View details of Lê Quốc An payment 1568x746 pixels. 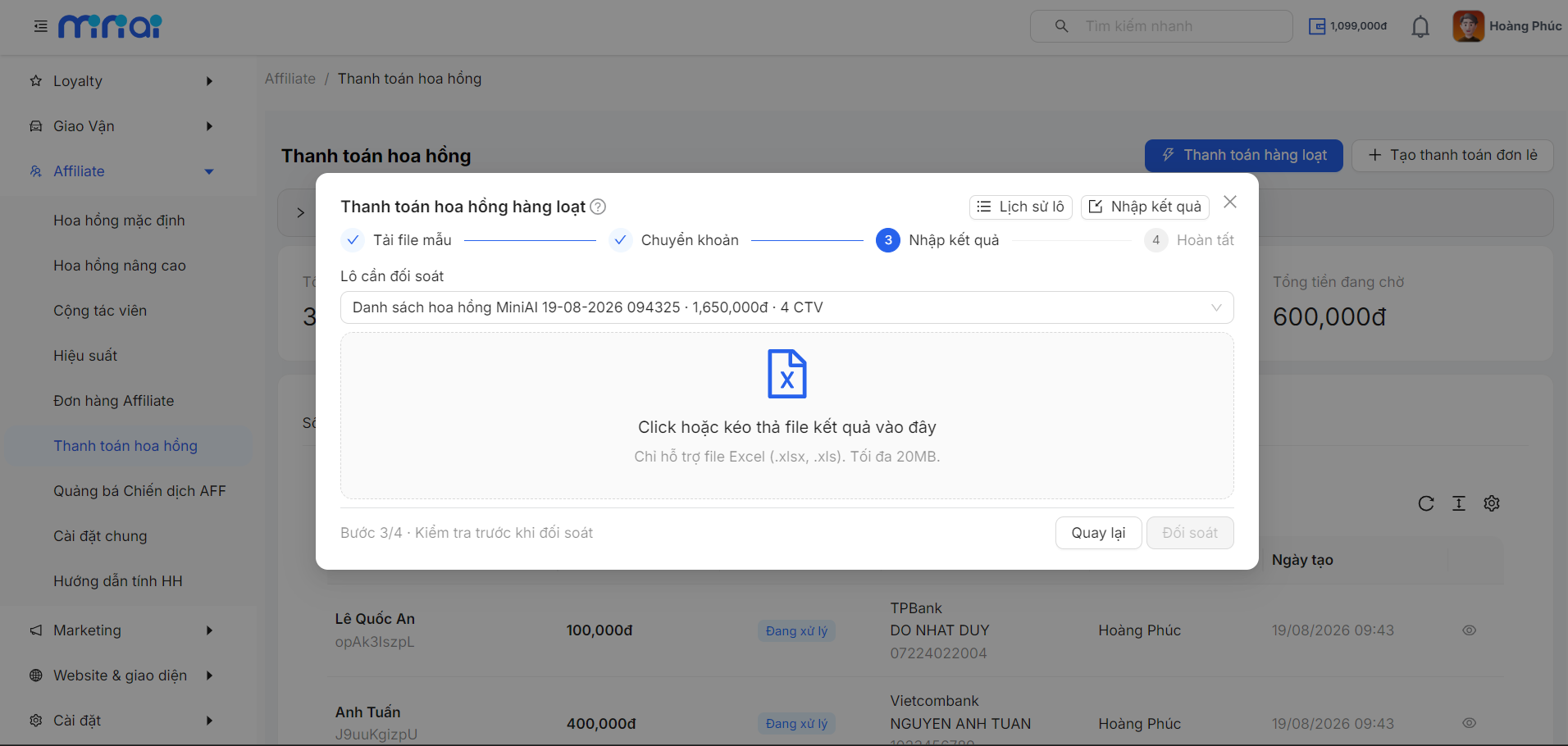1469,630
